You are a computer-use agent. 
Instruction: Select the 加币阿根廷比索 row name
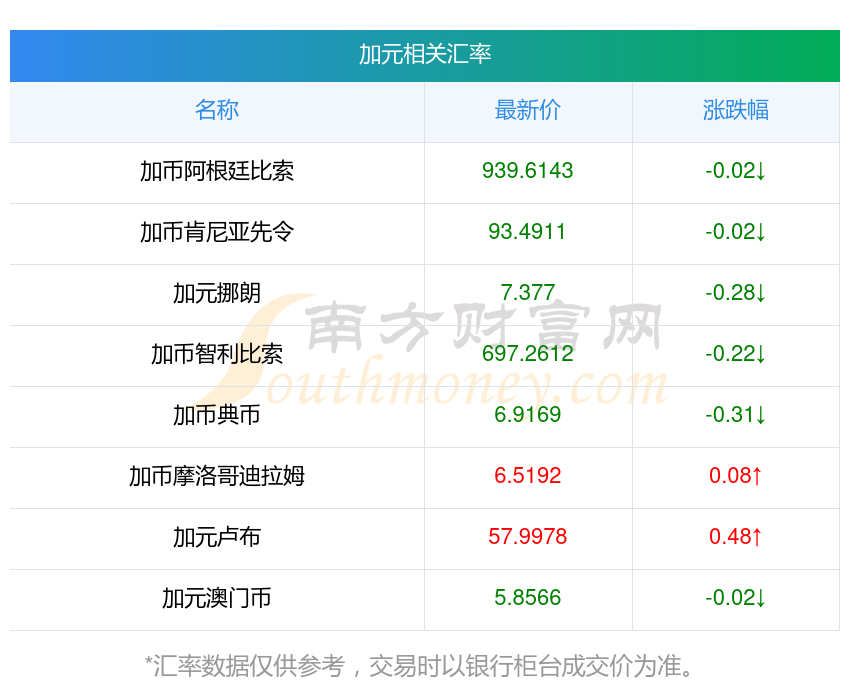(217, 171)
